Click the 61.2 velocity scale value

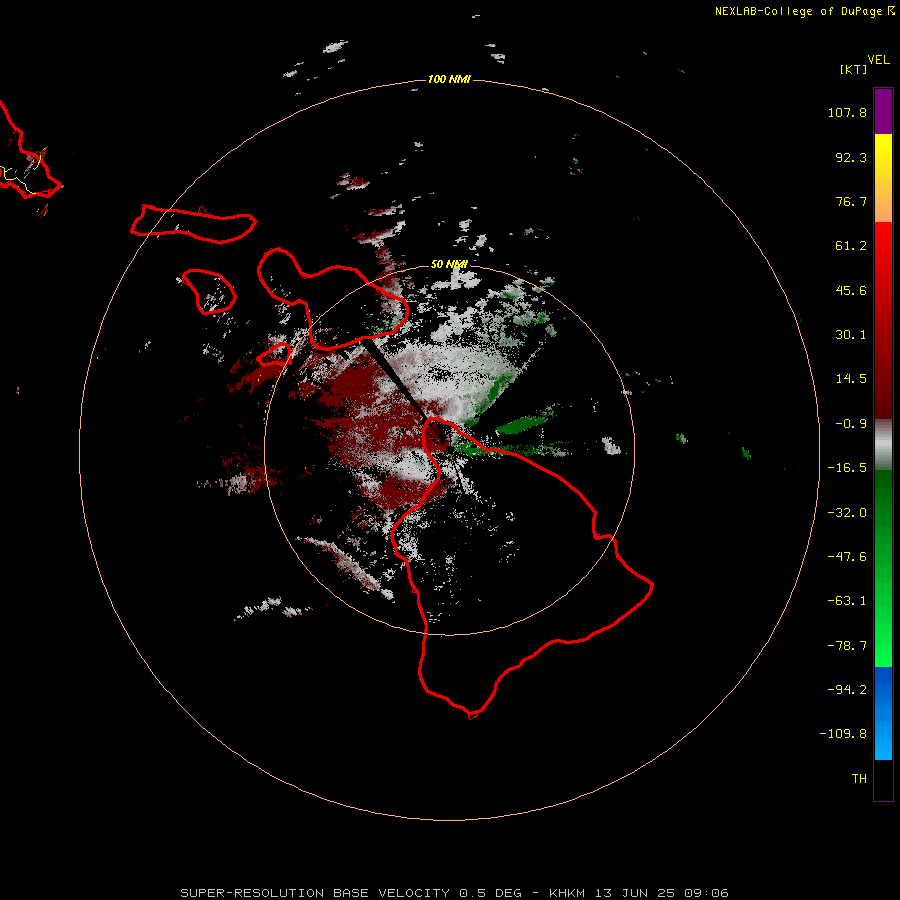click(x=851, y=246)
